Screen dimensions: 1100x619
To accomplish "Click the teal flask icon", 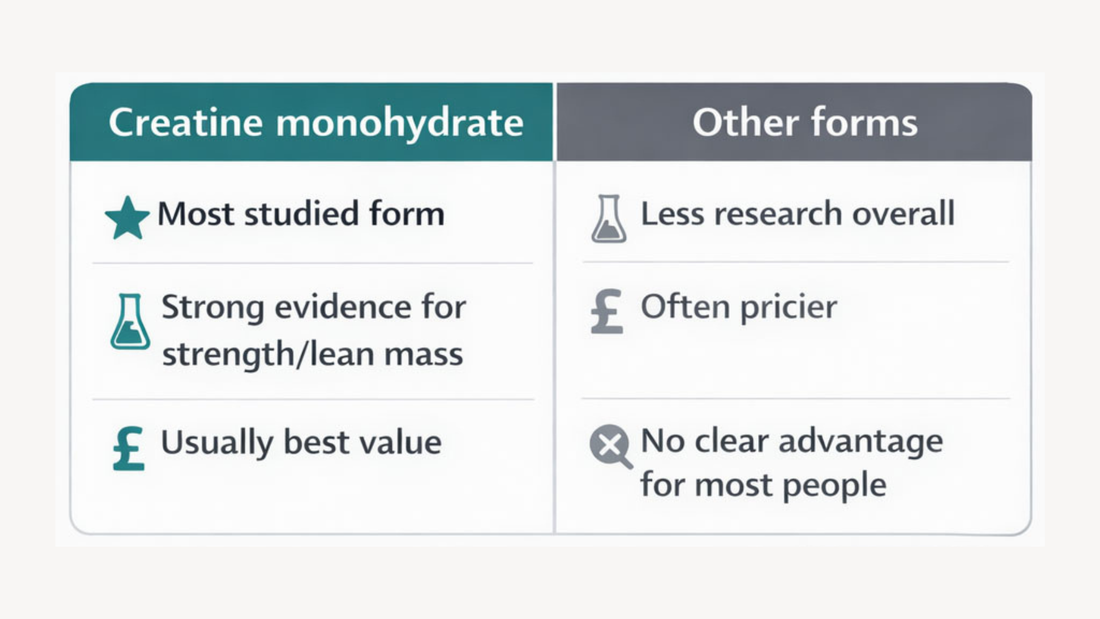I will (x=130, y=321).
